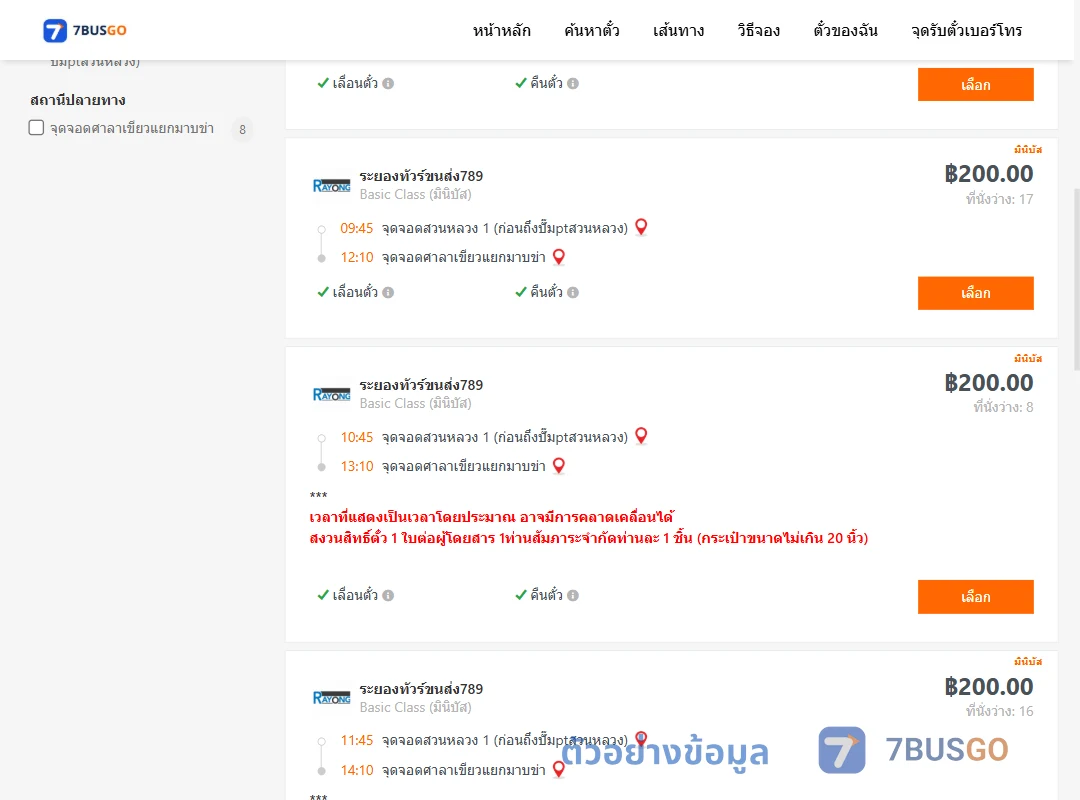This screenshot has height=800, width=1080.
Task: Click the 09:45 departure time text
Action: (x=356, y=228)
